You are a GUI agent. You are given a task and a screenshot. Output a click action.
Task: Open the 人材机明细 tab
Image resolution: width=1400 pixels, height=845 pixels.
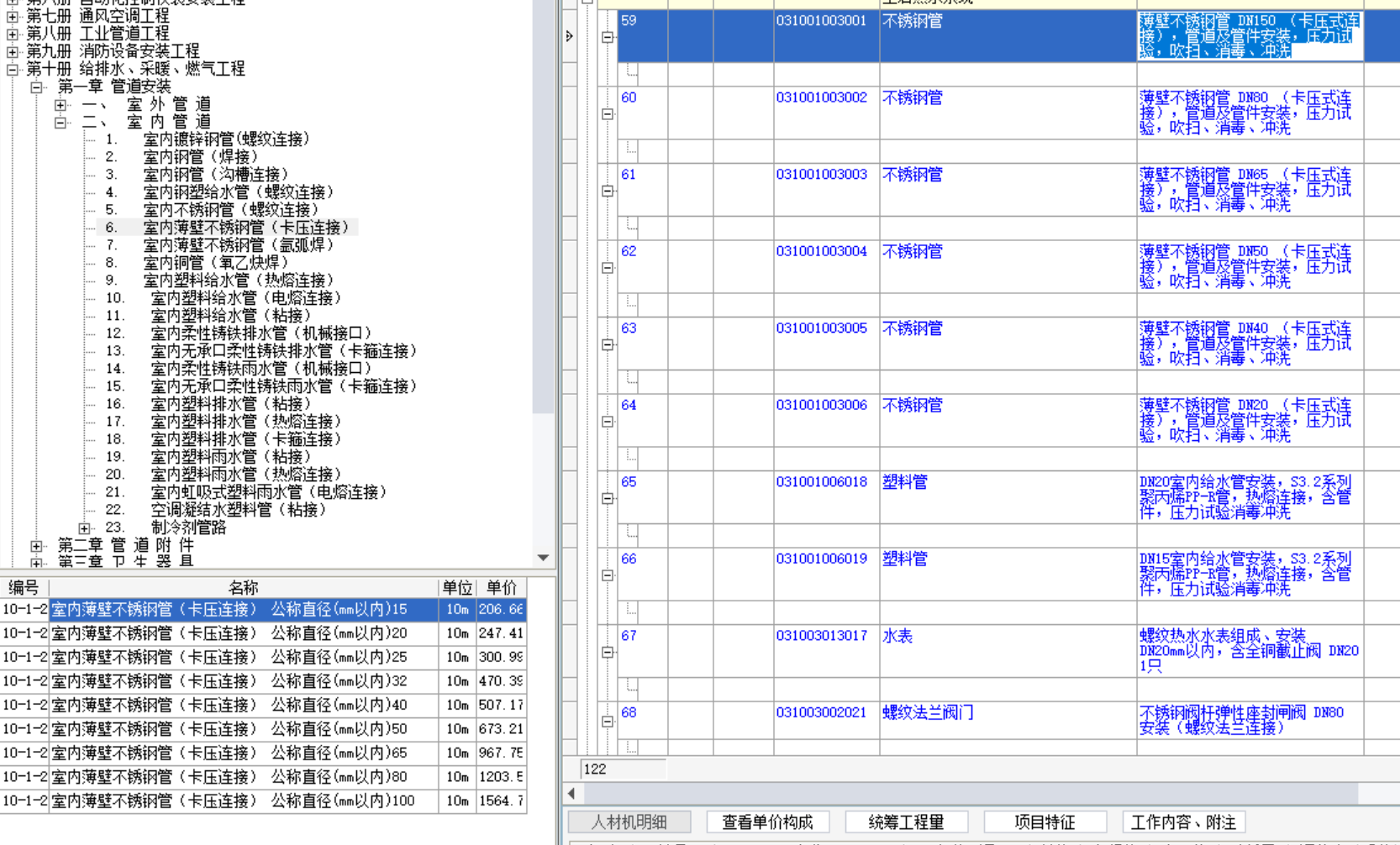click(629, 821)
